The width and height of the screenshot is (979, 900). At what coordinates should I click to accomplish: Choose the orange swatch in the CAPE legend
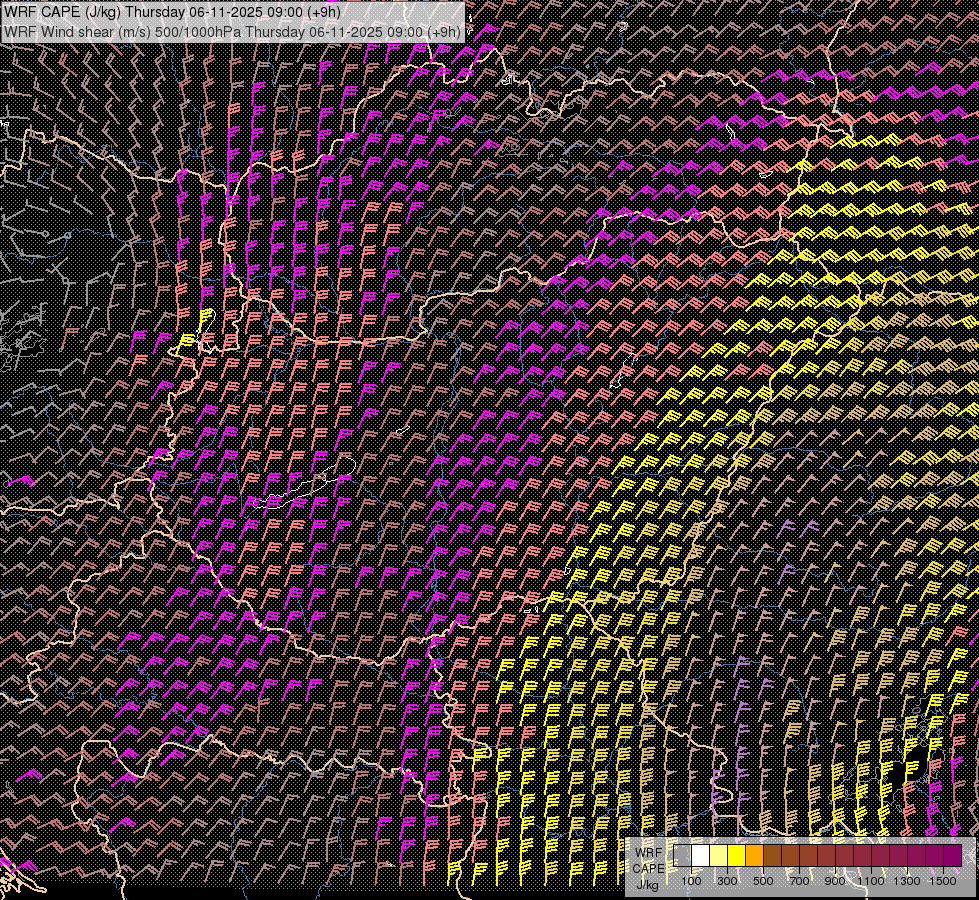755,855
